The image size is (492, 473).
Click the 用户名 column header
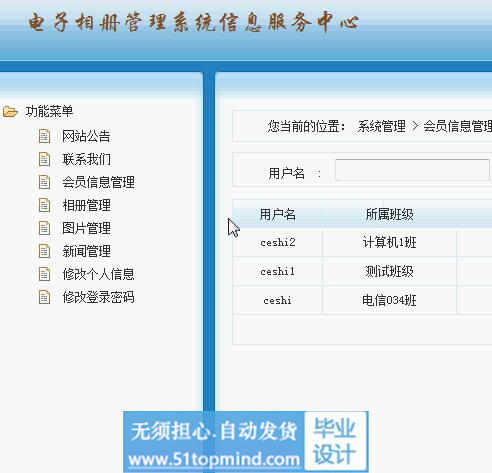(x=278, y=214)
